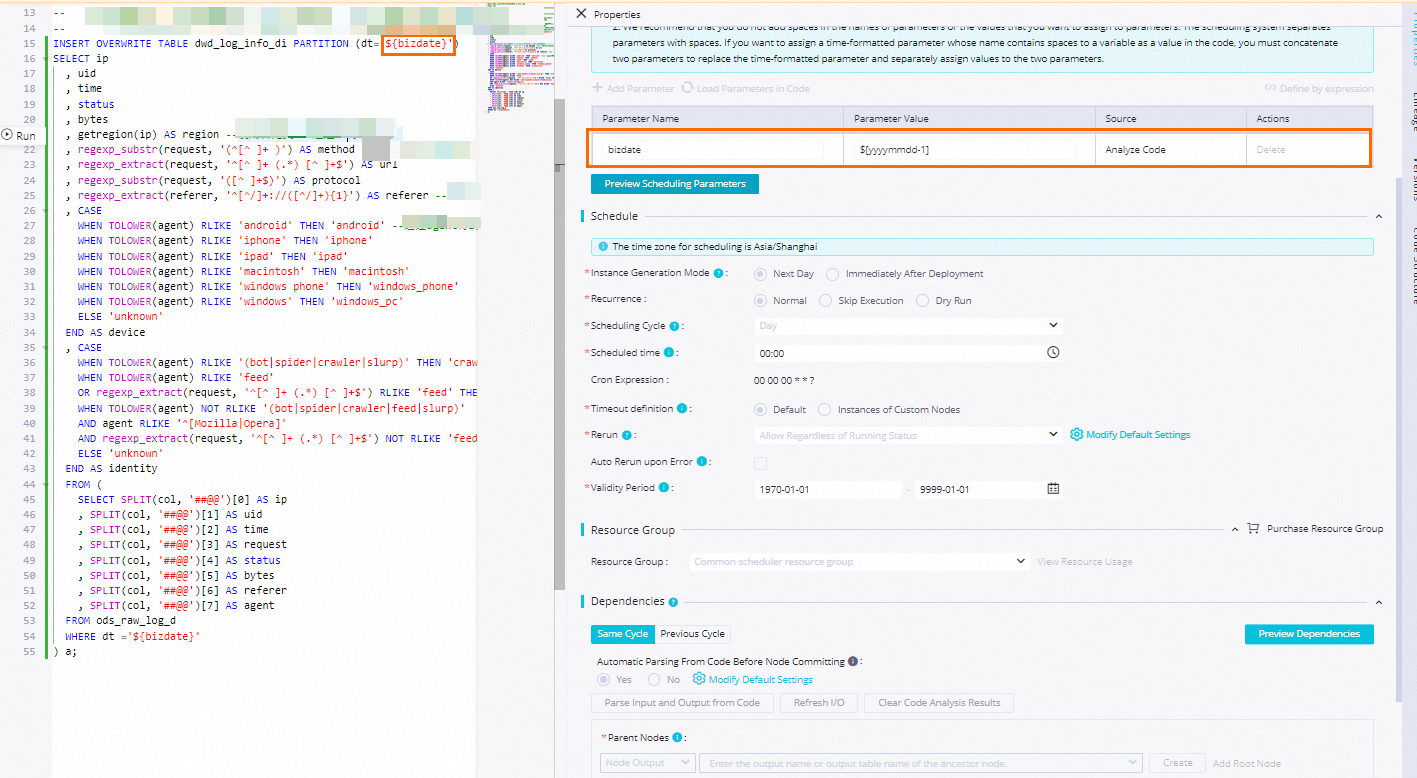Click help icon next to Auto Rerun upon Error
This screenshot has width=1417, height=778.
(x=702, y=462)
